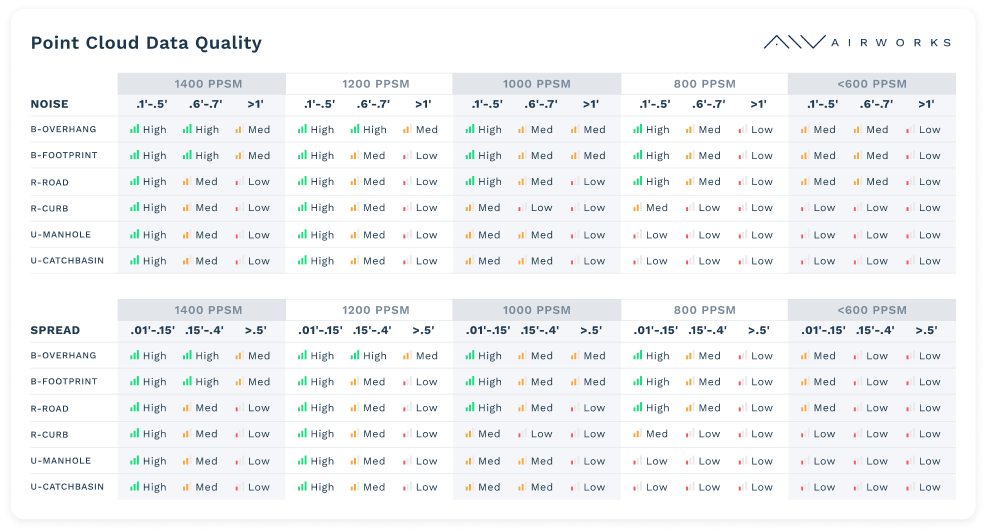Click the NOISE table heading

tap(50, 104)
